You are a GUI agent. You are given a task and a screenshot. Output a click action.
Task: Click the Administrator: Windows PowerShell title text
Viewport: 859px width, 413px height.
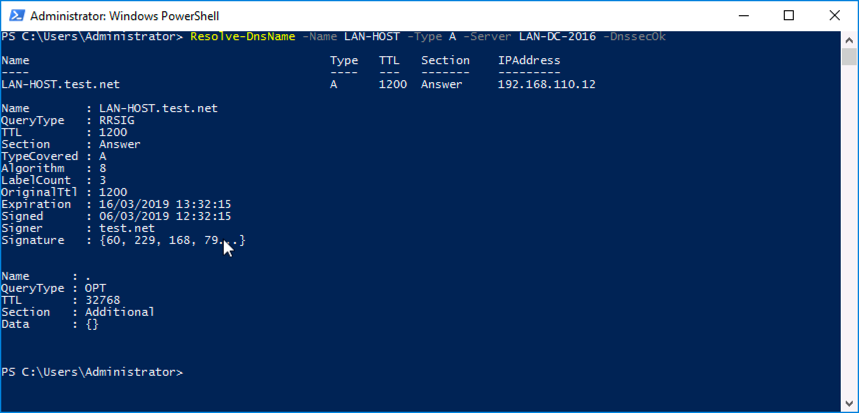click(124, 16)
